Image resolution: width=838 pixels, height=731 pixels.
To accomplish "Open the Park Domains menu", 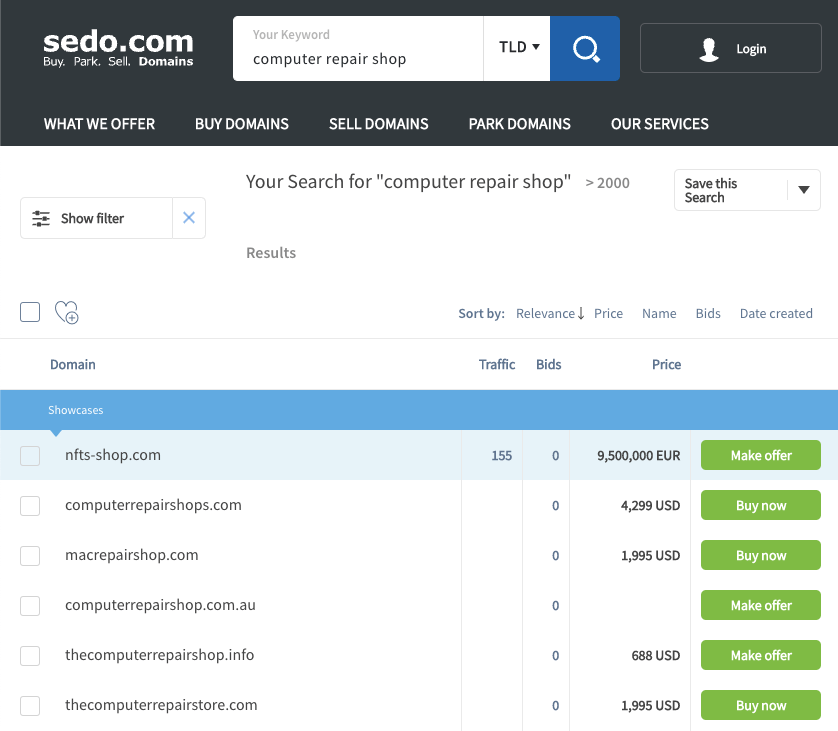I will point(519,124).
